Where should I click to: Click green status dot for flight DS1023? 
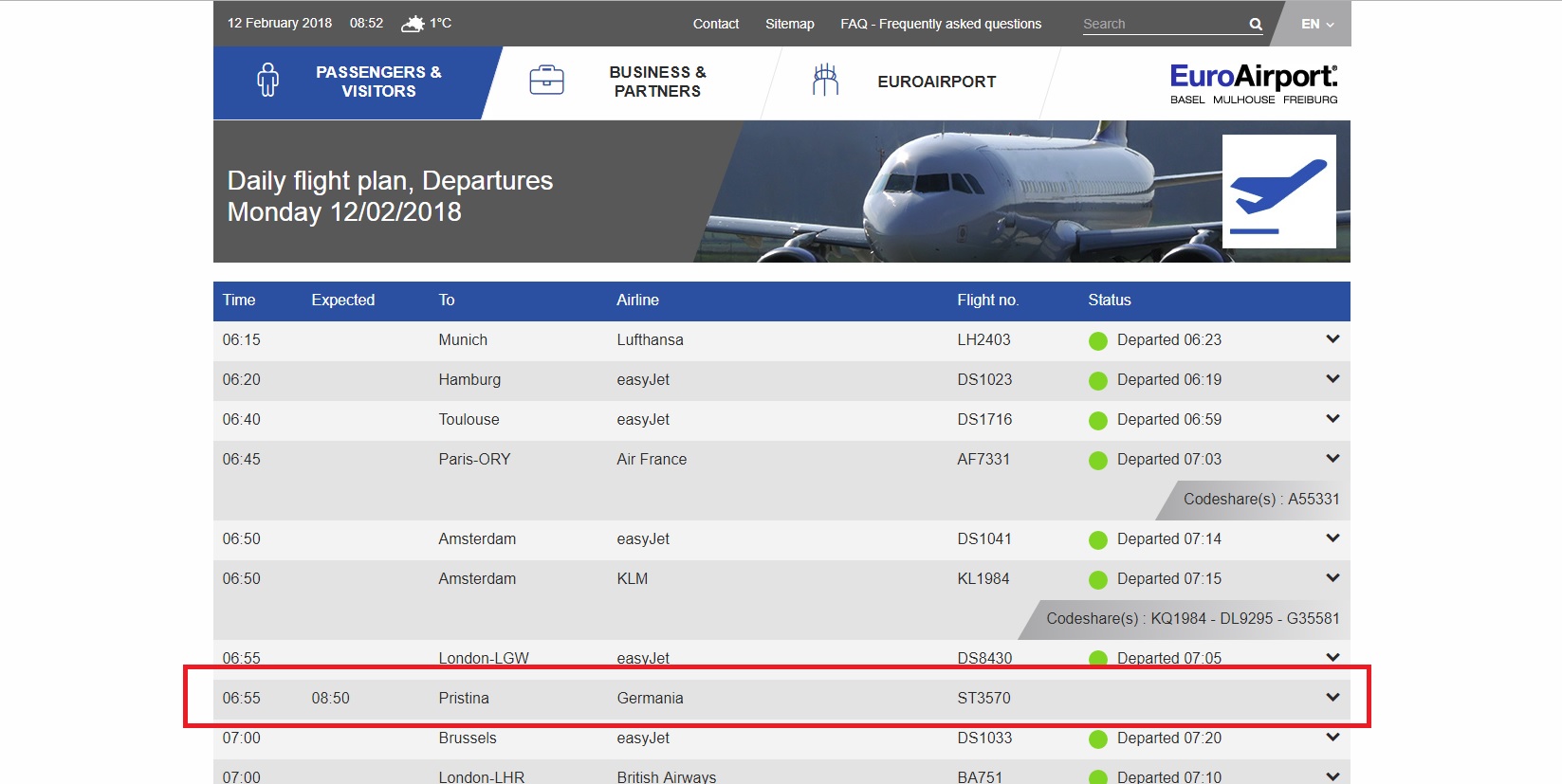tap(1098, 381)
